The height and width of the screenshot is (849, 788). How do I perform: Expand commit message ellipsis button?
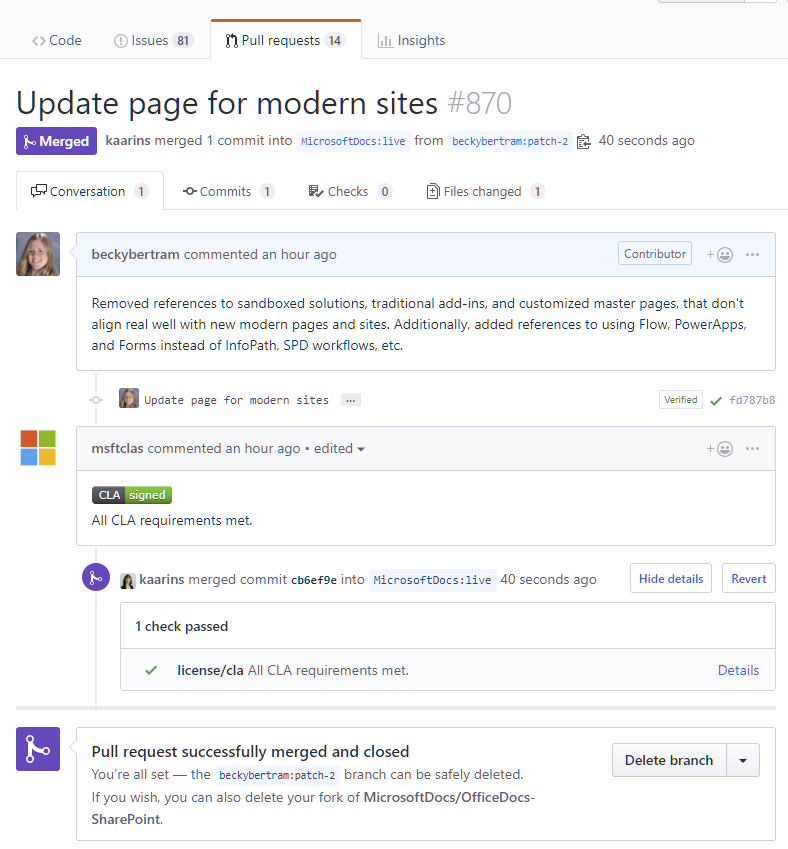click(x=350, y=400)
